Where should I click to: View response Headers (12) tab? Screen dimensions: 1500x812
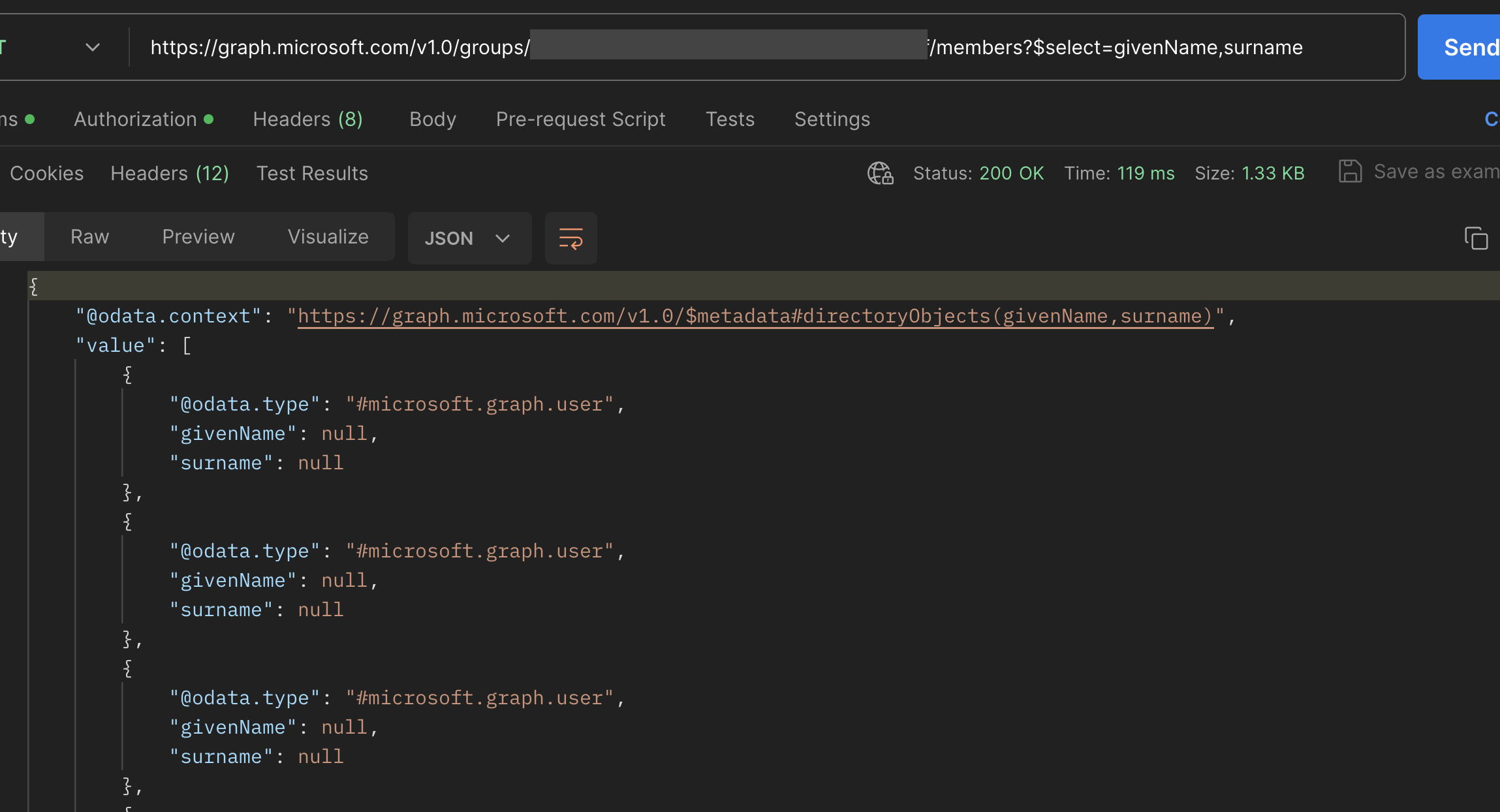170,173
